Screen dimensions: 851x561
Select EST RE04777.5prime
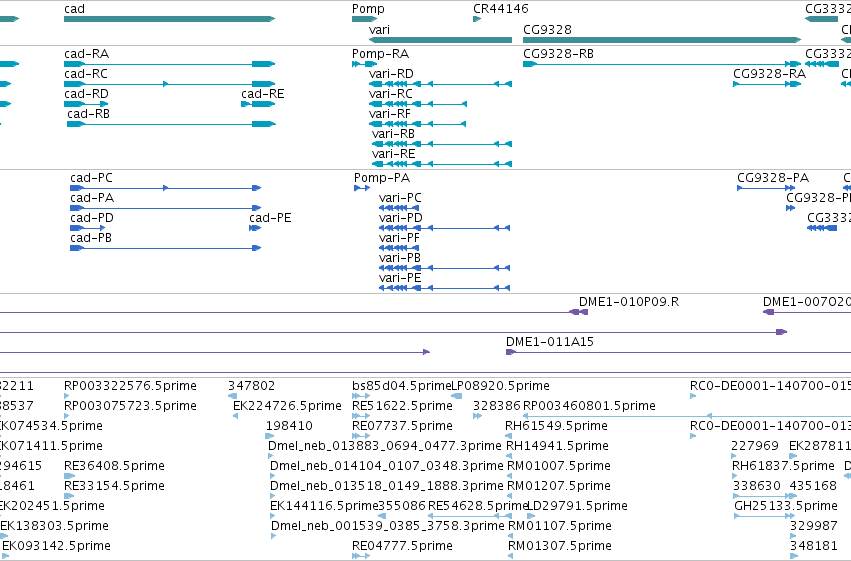pos(360,556)
